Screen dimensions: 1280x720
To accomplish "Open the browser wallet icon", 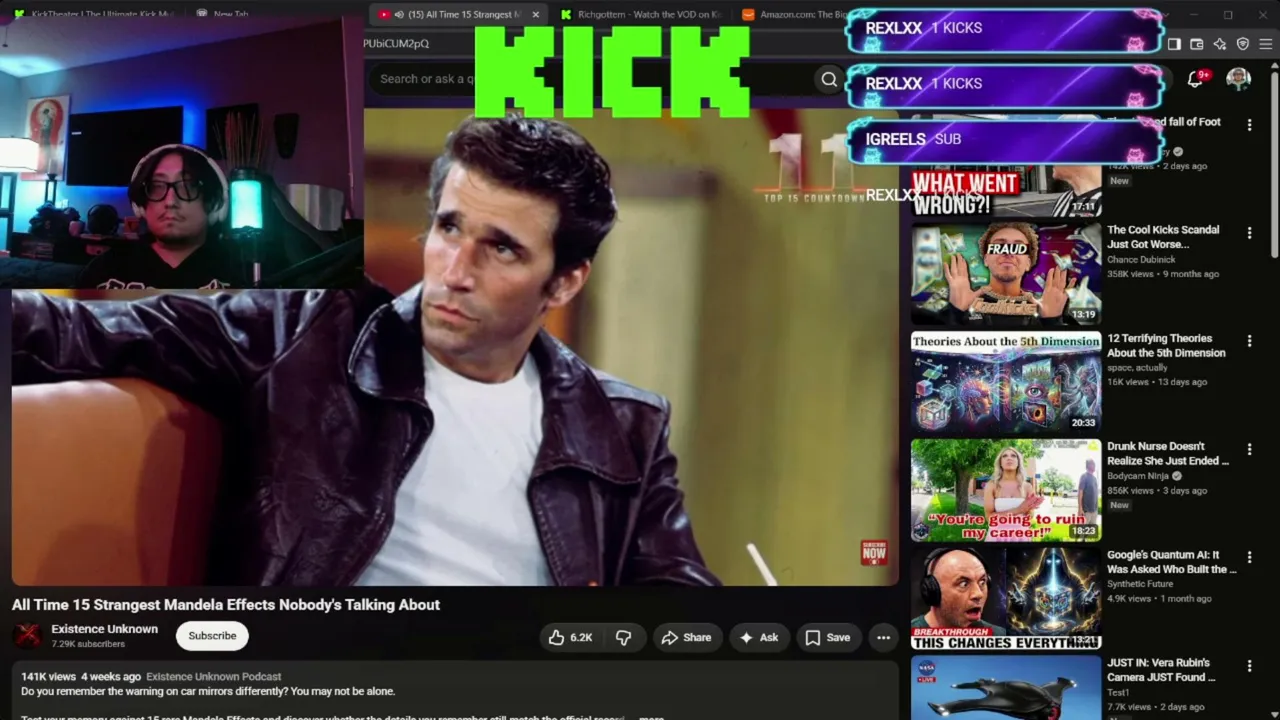I will [x=1197, y=44].
